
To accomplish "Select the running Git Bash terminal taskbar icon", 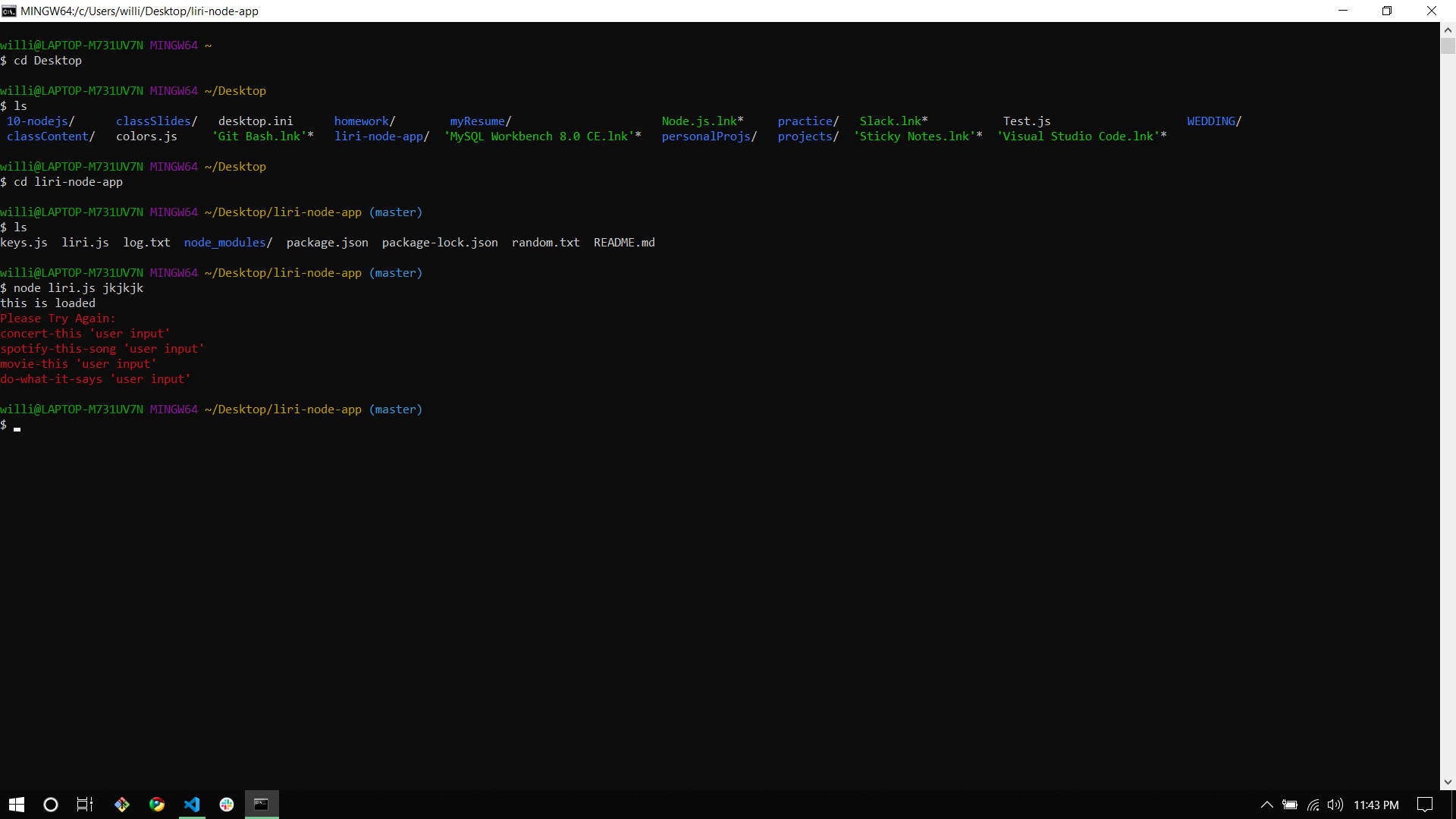I will pyautogui.click(x=261, y=805).
